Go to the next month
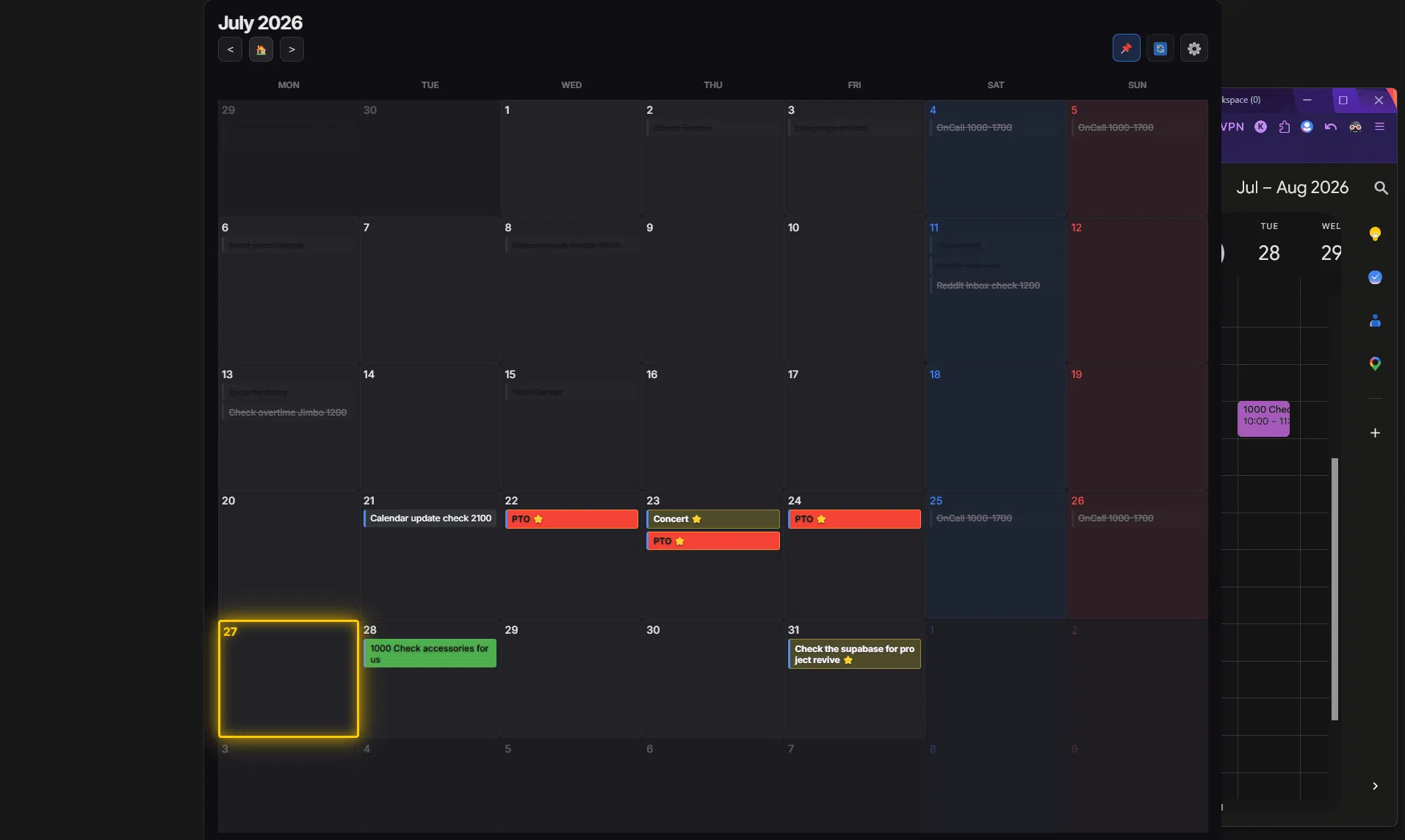 pyautogui.click(x=292, y=49)
